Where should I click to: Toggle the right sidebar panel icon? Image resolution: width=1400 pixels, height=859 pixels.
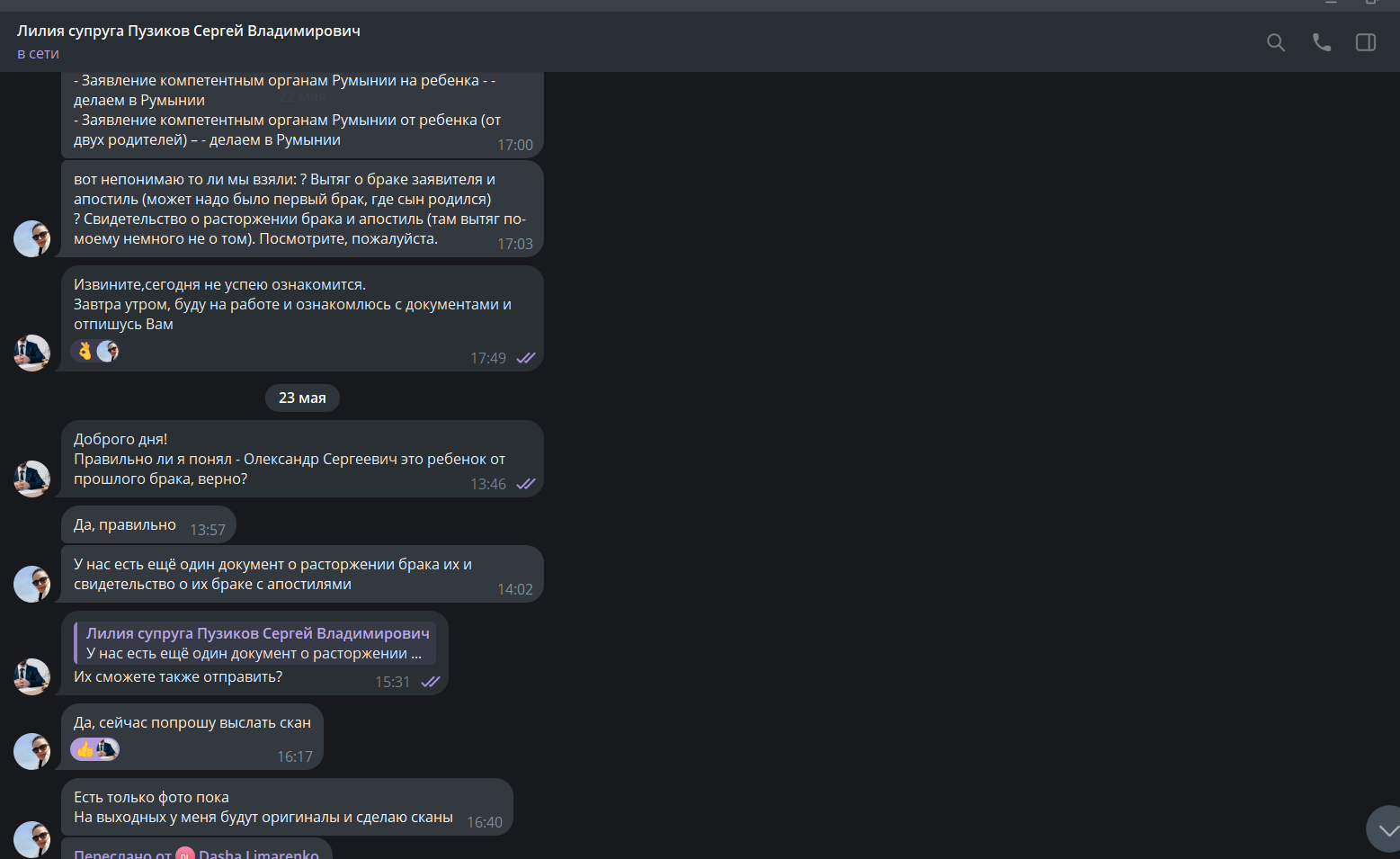click(1366, 42)
